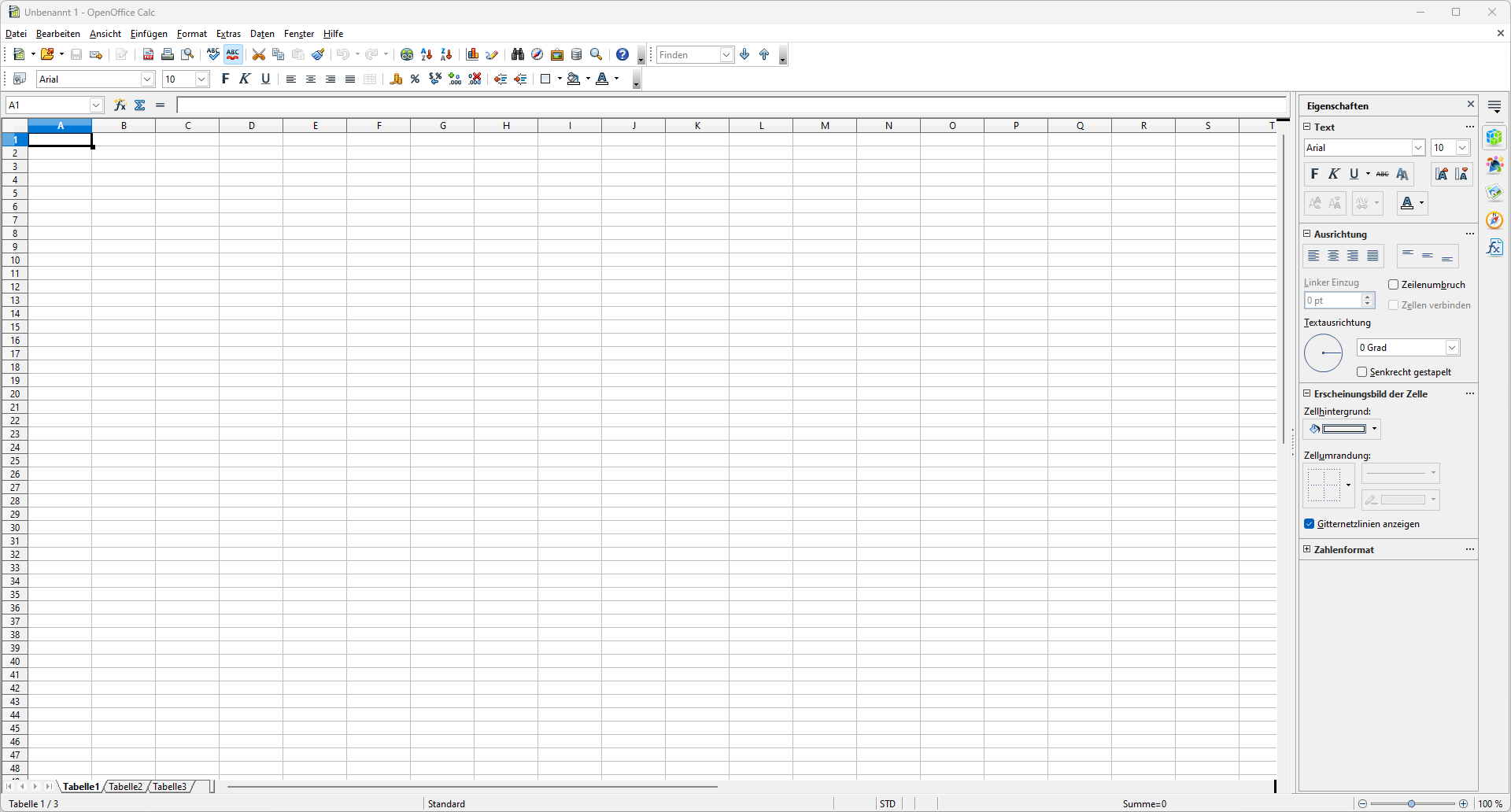Switch to the Tabelle2 sheet tab

[x=126, y=787]
